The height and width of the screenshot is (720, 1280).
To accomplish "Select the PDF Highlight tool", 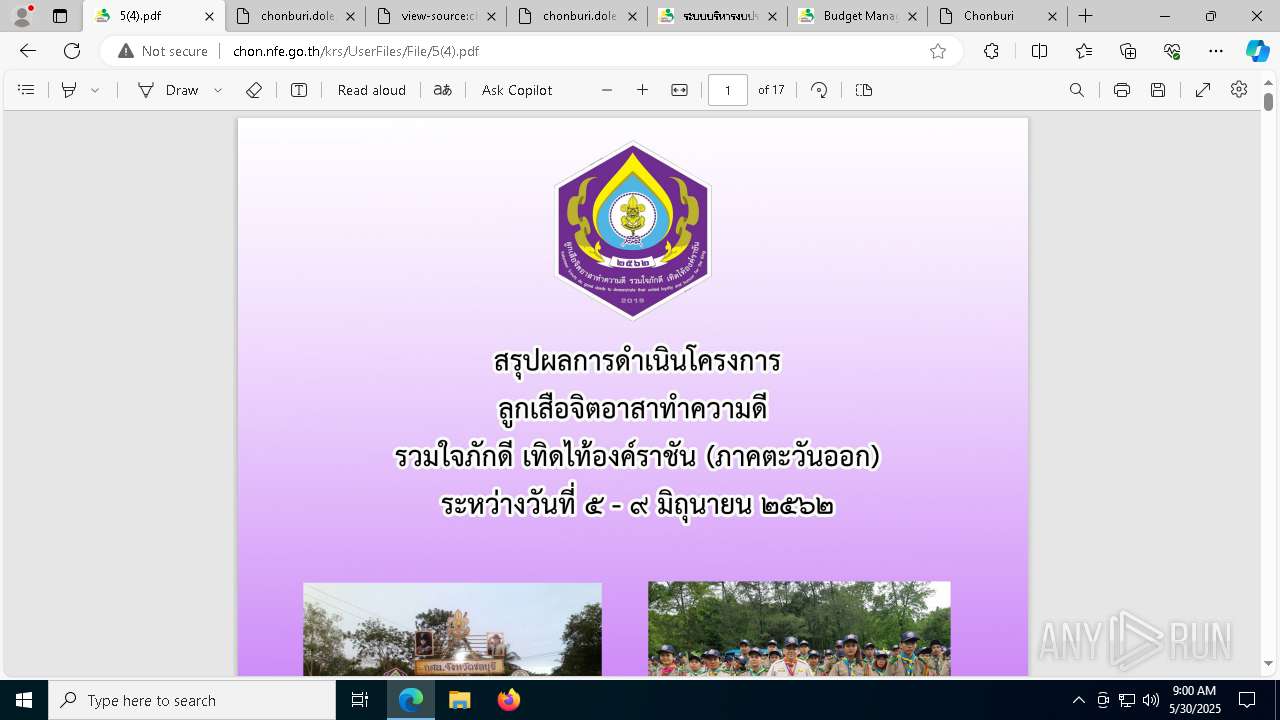I will pyautogui.click(x=69, y=90).
